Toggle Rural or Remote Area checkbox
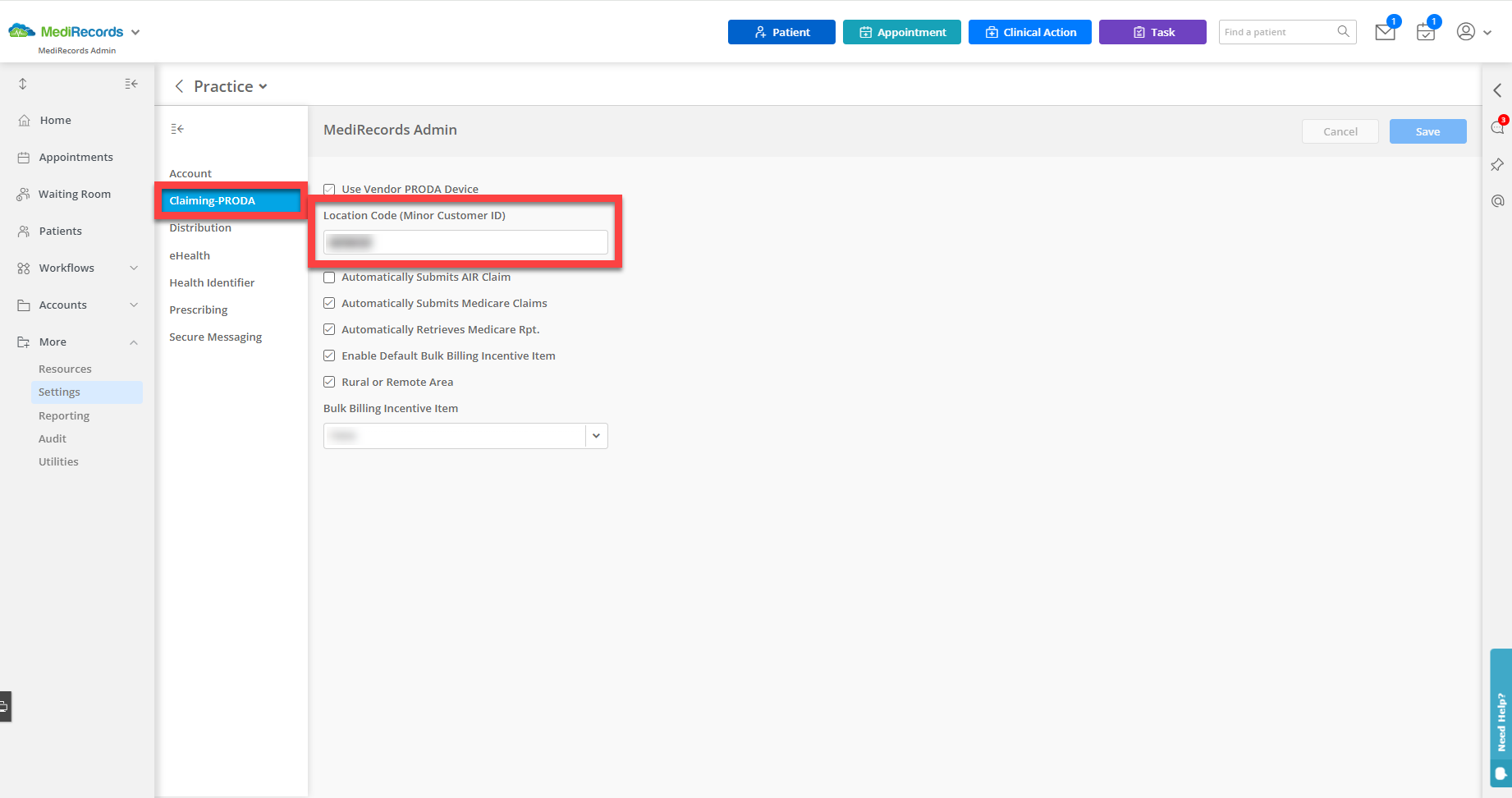Image resolution: width=1512 pixels, height=798 pixels. [329, 382]
